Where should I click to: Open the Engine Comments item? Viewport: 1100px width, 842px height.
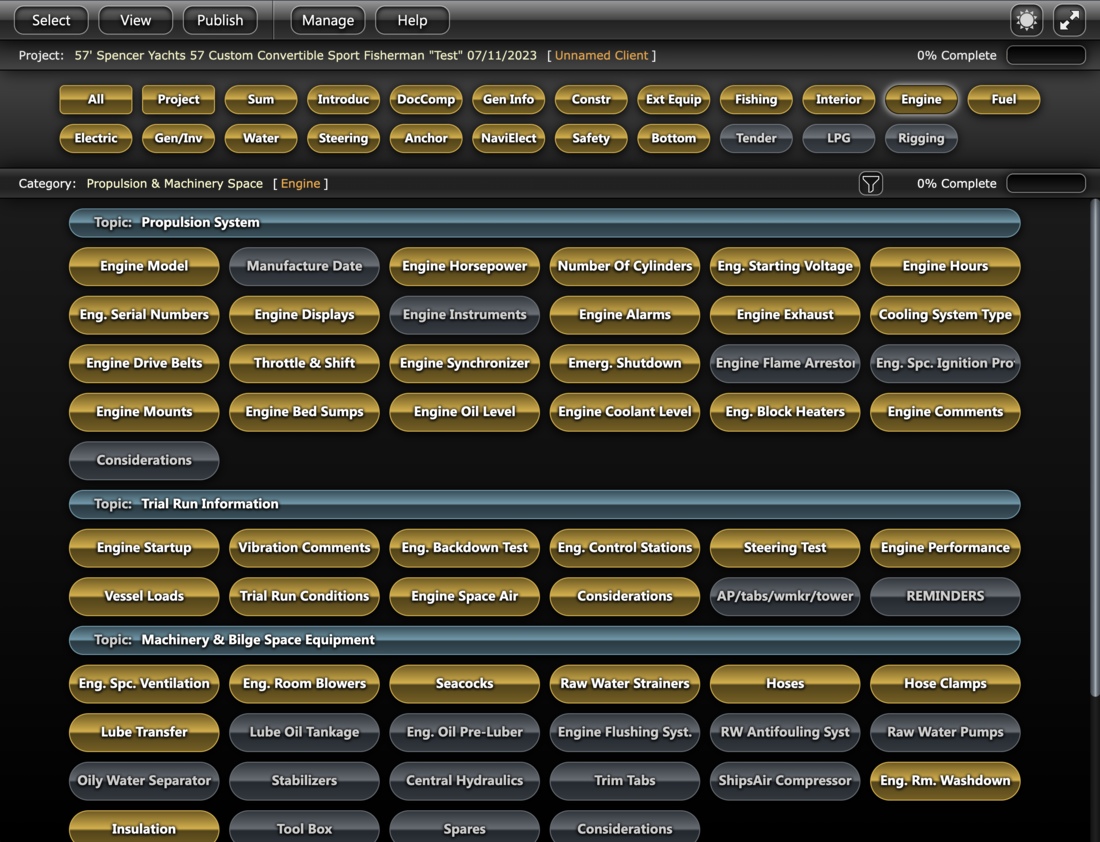coord(945,412)
